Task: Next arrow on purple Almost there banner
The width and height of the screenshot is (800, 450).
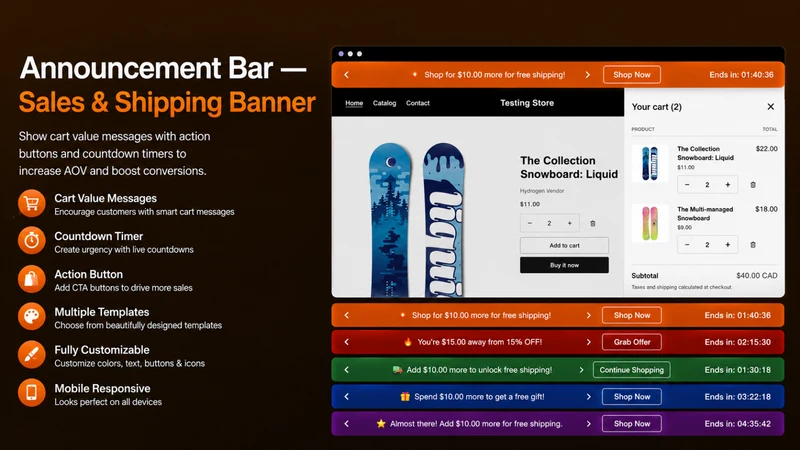Action: [x=588, y=423]
